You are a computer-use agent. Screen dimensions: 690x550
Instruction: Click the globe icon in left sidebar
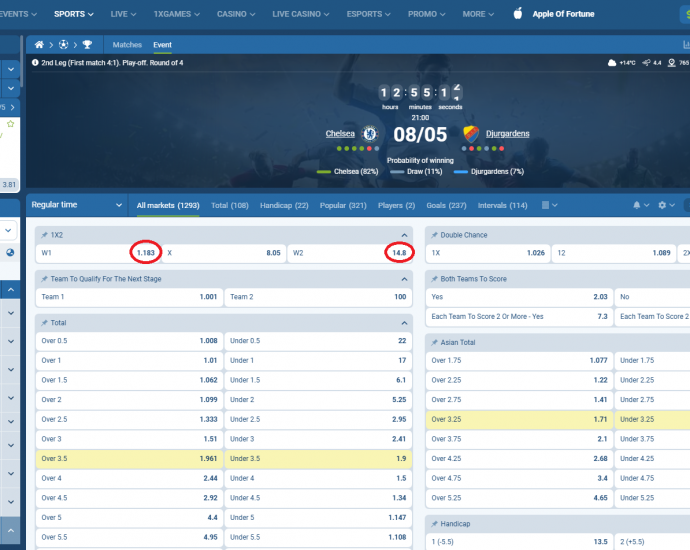click(10, 253)
